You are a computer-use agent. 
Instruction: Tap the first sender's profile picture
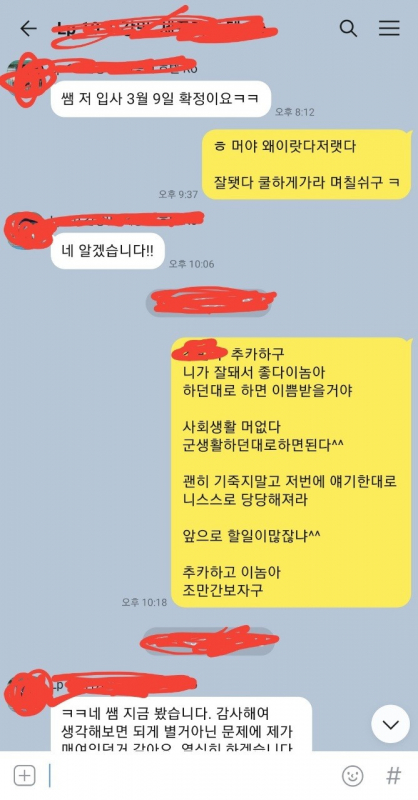coord(26,79)
